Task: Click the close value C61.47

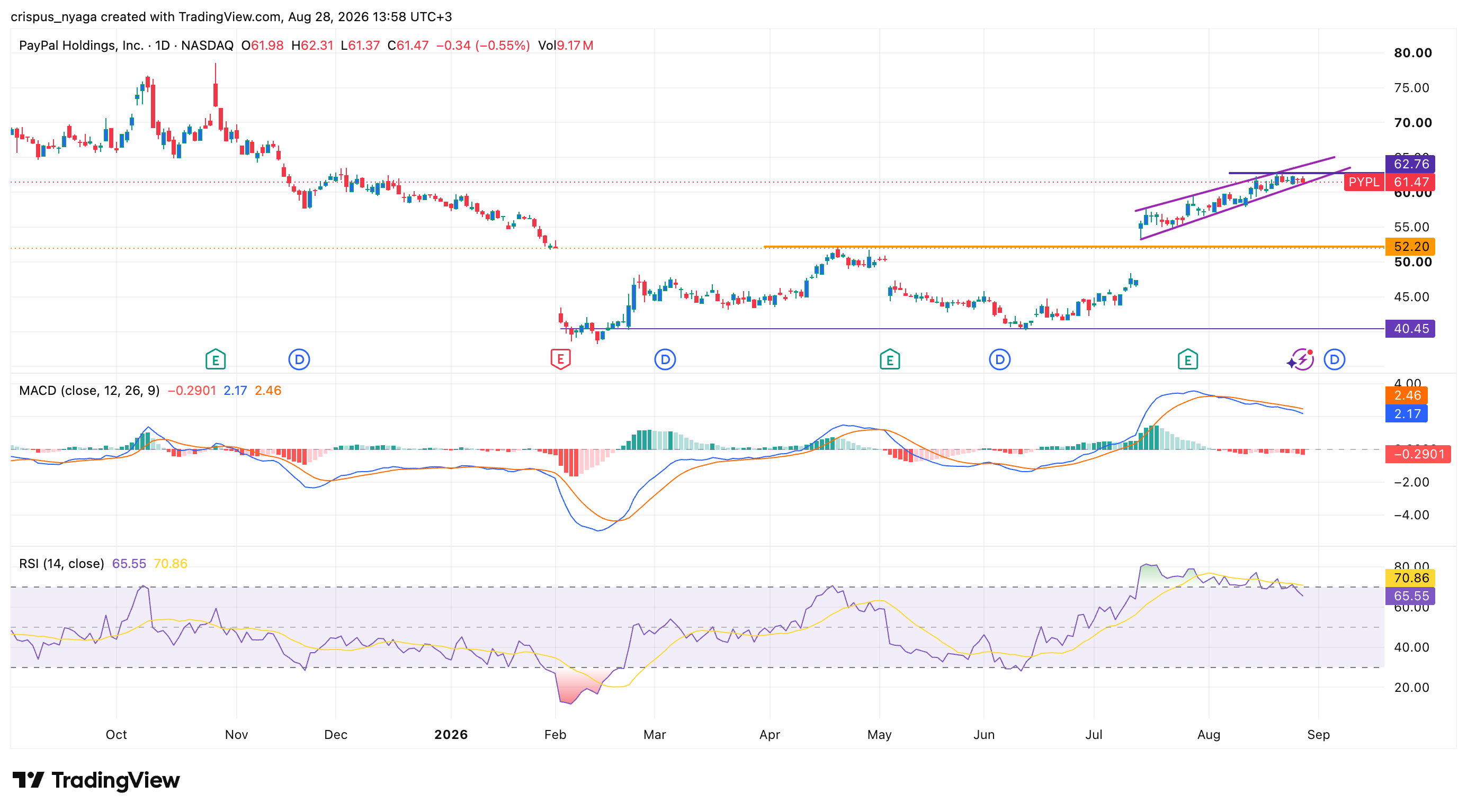Action: 408,46
